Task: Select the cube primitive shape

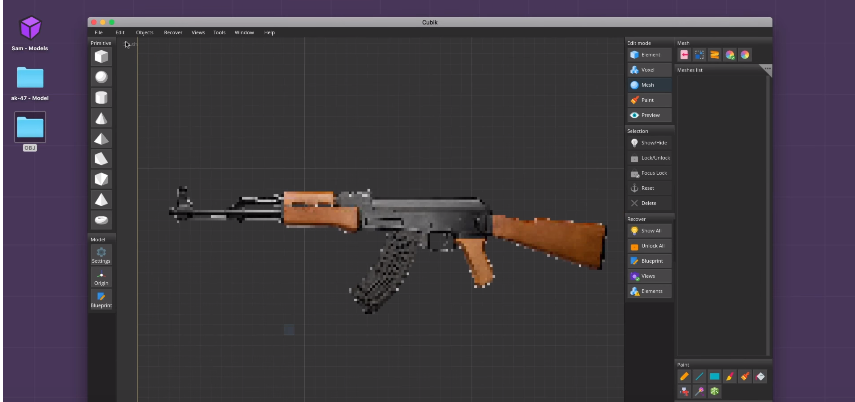Action: coord(101,57)
